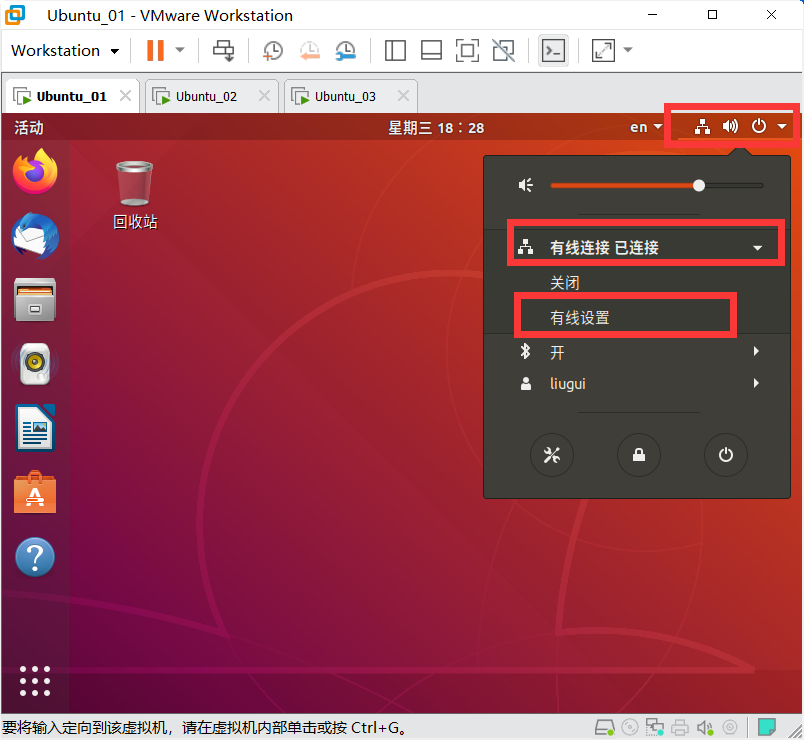Select 关闭 to turn off wired connection
The height and width of the screenshot is (740, 804).
565,283
